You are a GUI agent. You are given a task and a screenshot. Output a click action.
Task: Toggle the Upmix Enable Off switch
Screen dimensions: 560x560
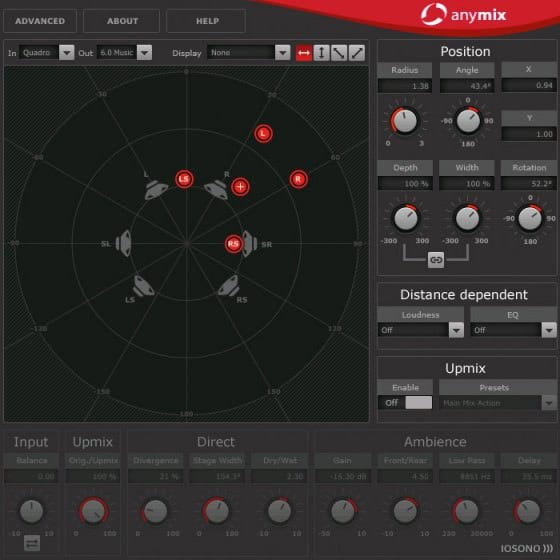(x=405, y=403)
